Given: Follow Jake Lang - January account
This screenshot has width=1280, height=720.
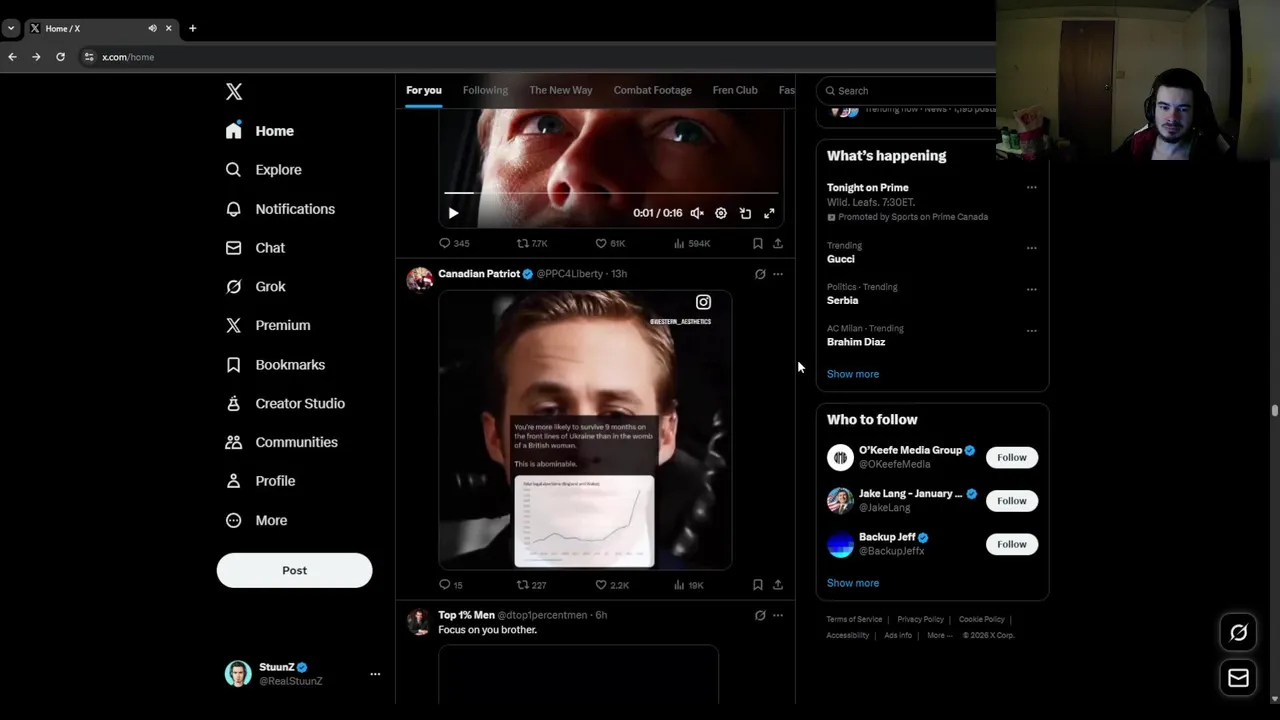Looking at the screenshot, I should 1011,501.
